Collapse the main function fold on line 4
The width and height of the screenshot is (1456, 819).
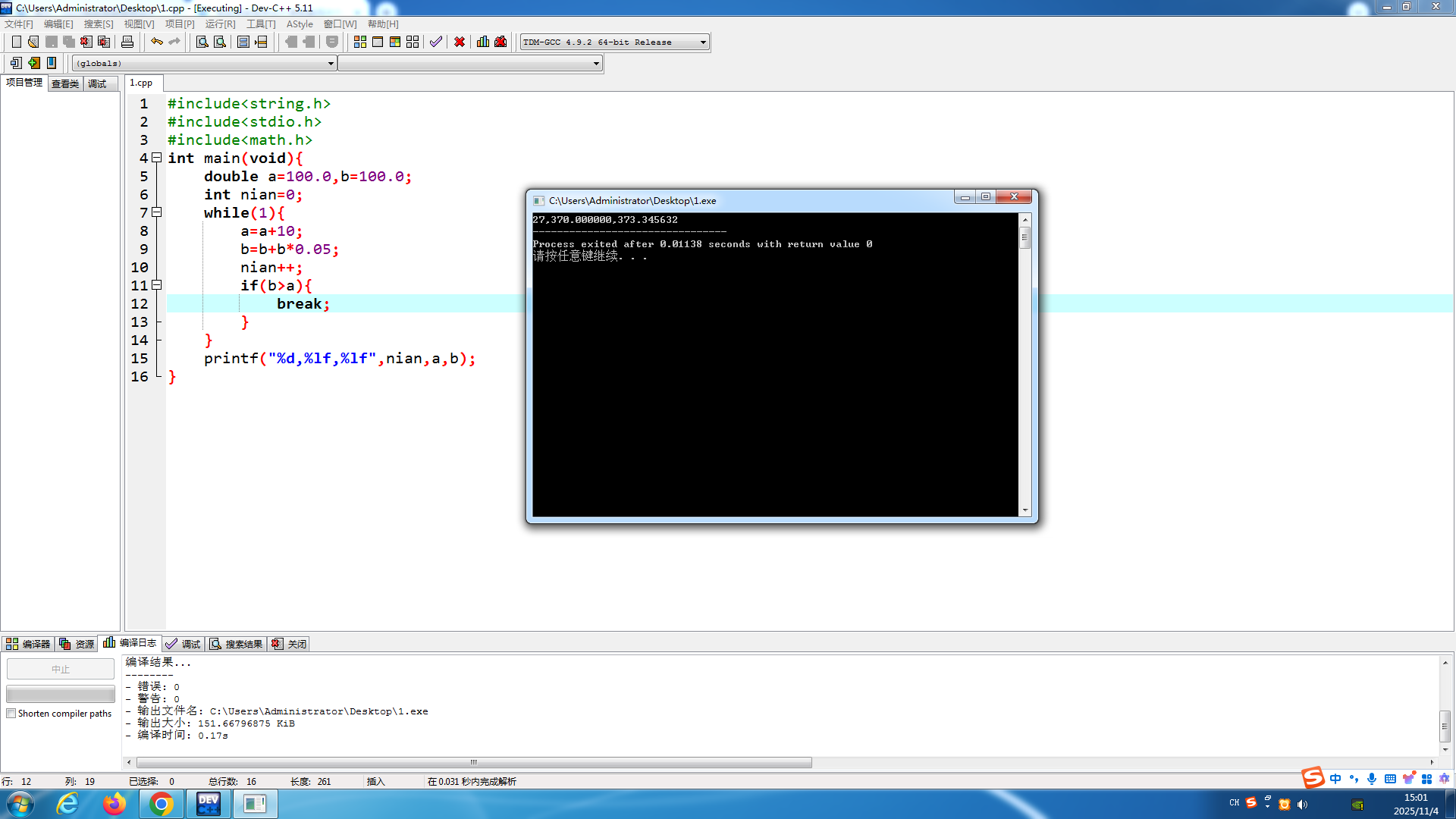point(157,158)
